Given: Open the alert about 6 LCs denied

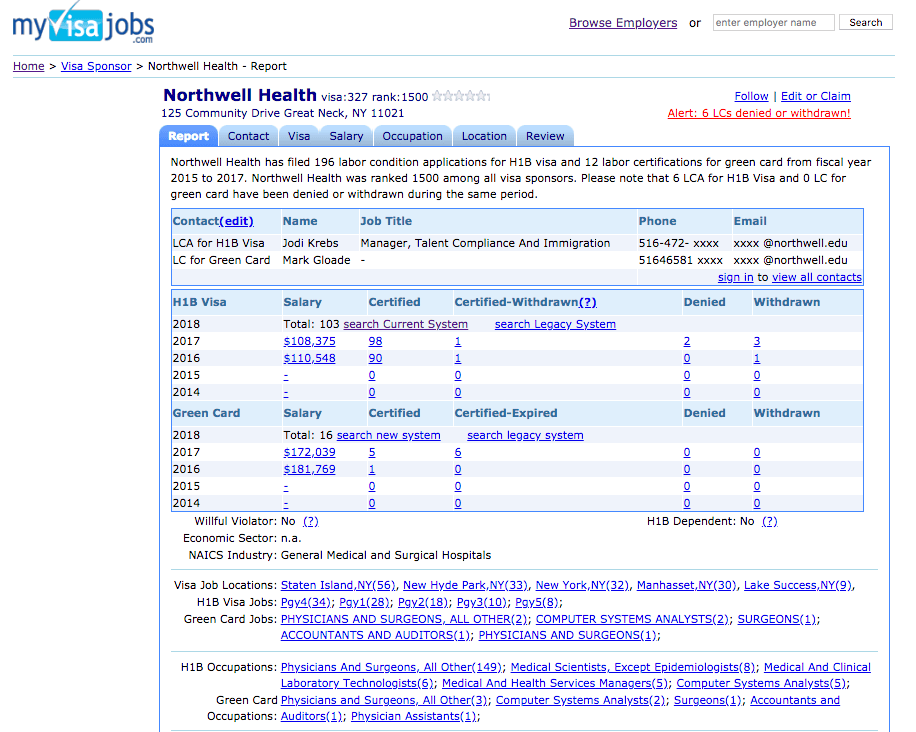Looking at the screenshot, I should (759, 113).
